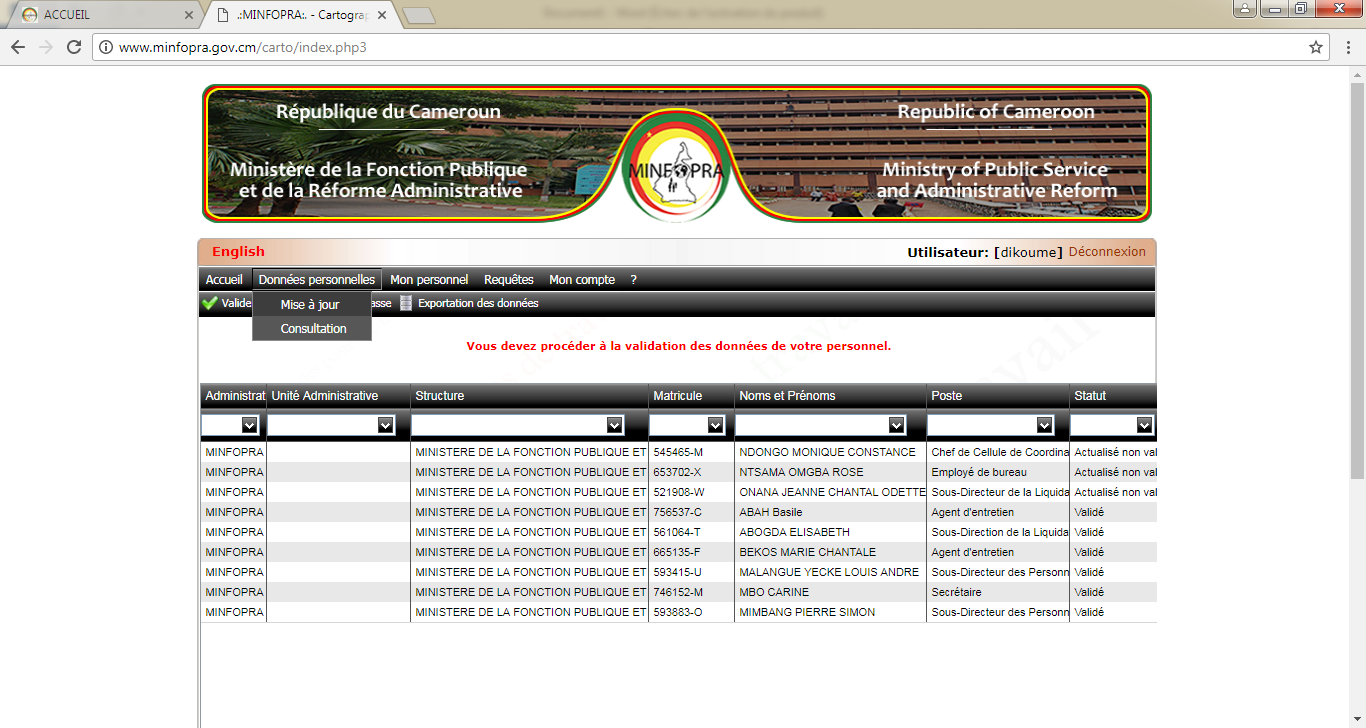Click the username dikoume
This screenshot has width=1366, height=728.
tap(1028, 253)
